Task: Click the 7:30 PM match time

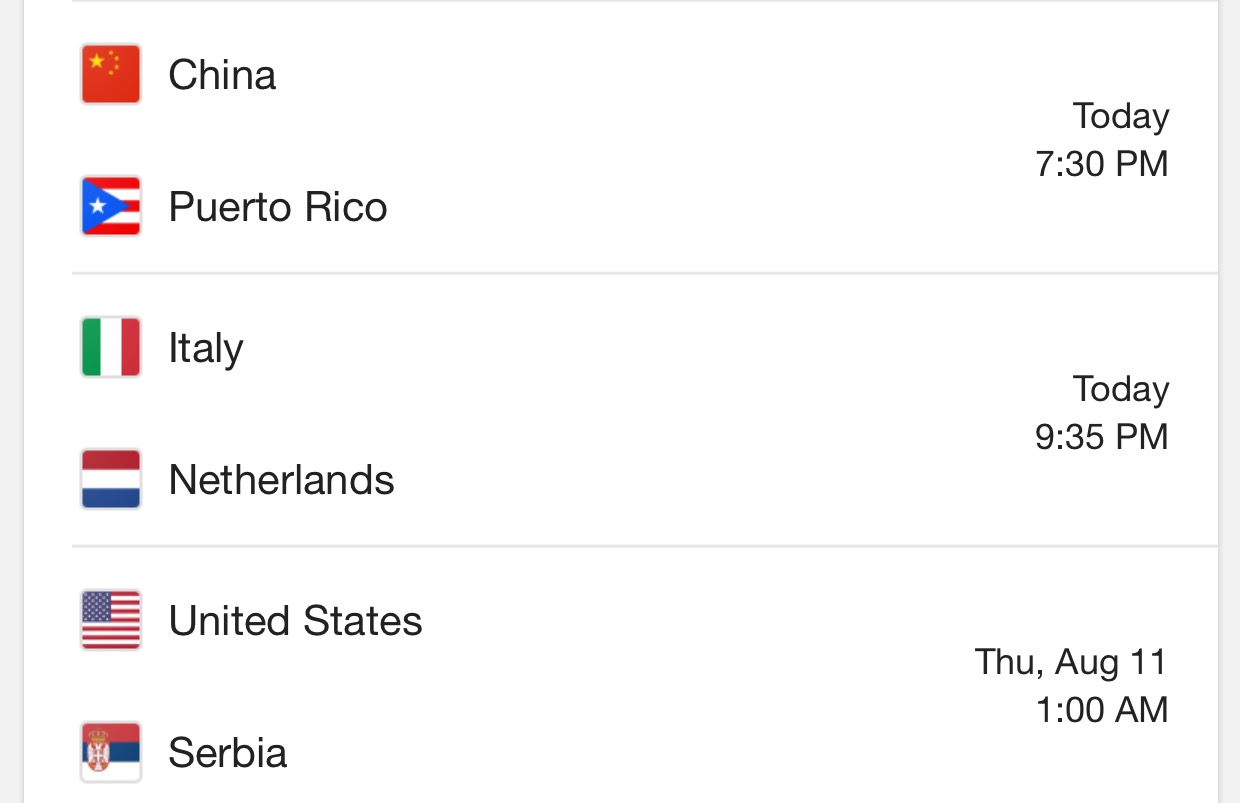Action: coord(1101,164)
